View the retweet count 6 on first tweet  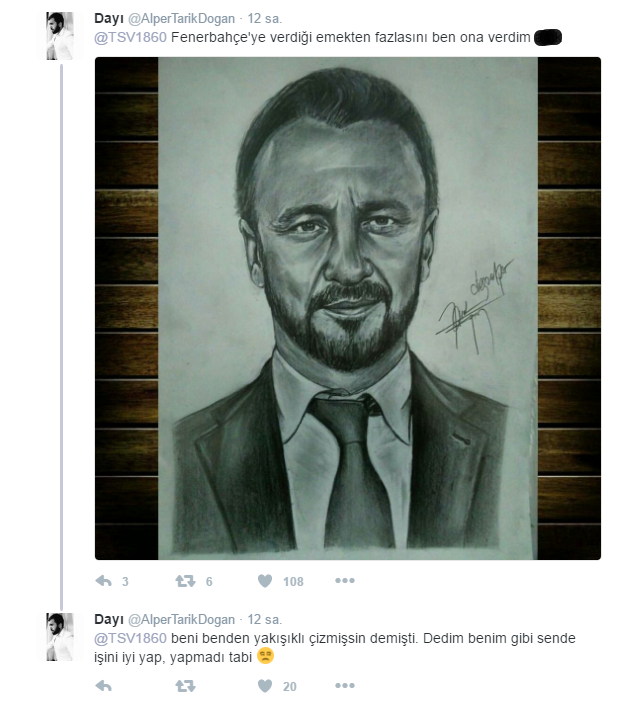click(x=209, y=582)
